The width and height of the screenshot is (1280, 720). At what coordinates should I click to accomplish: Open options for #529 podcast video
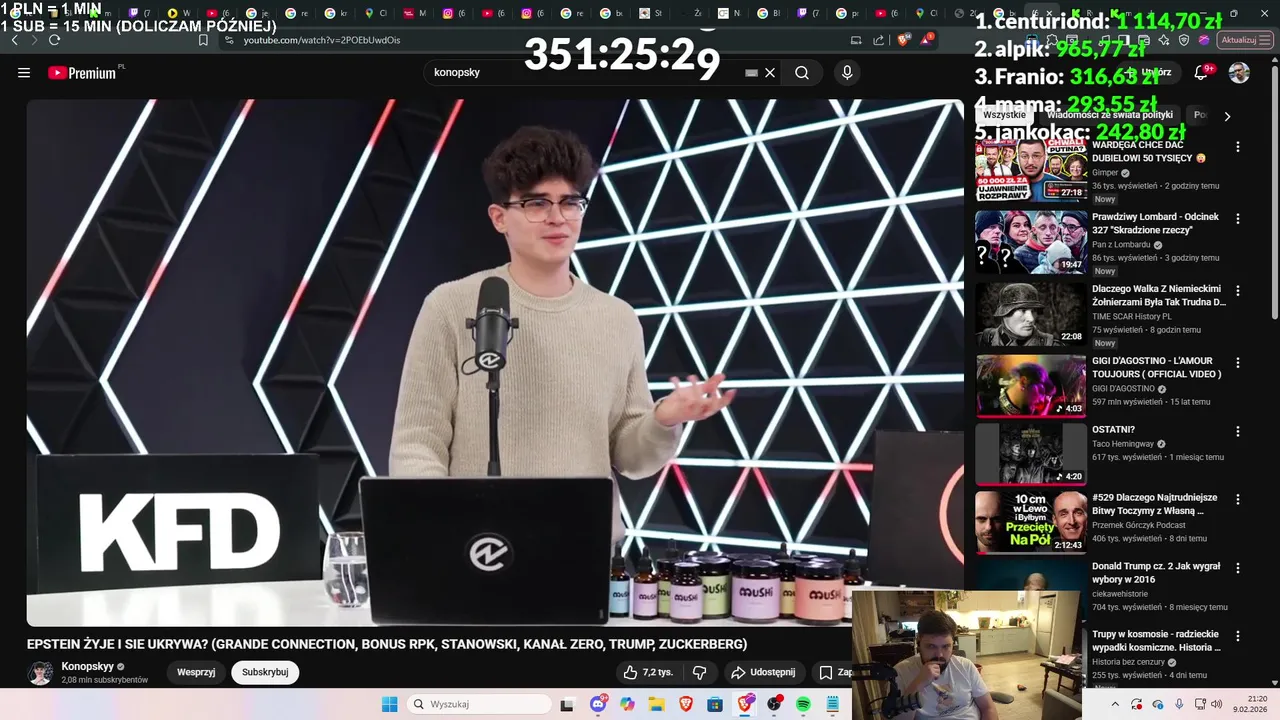(x=1238, y=499)
